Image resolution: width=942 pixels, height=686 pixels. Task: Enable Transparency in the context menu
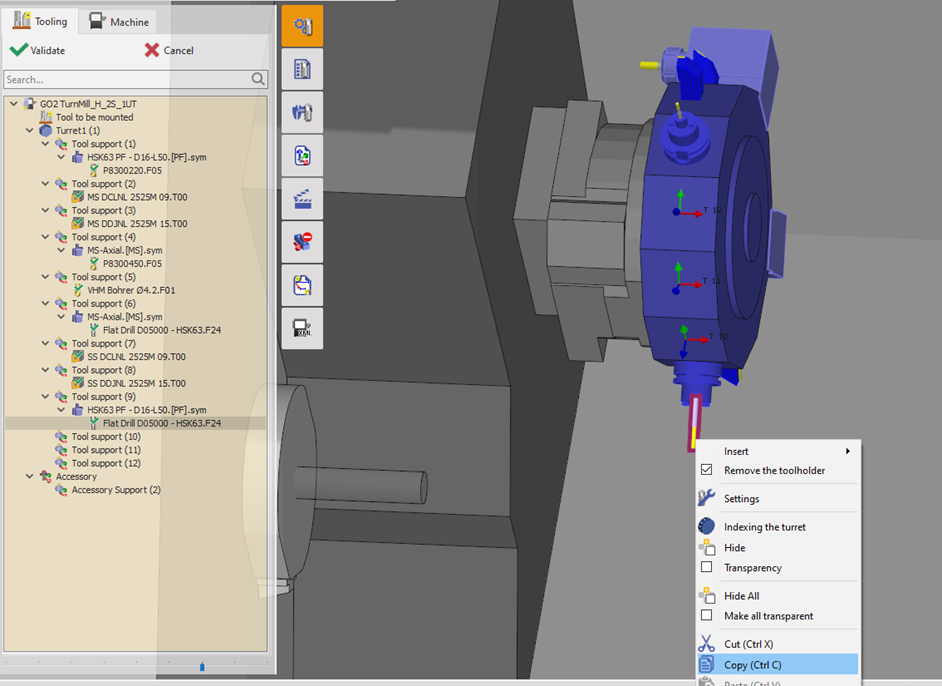pos(706,567)
